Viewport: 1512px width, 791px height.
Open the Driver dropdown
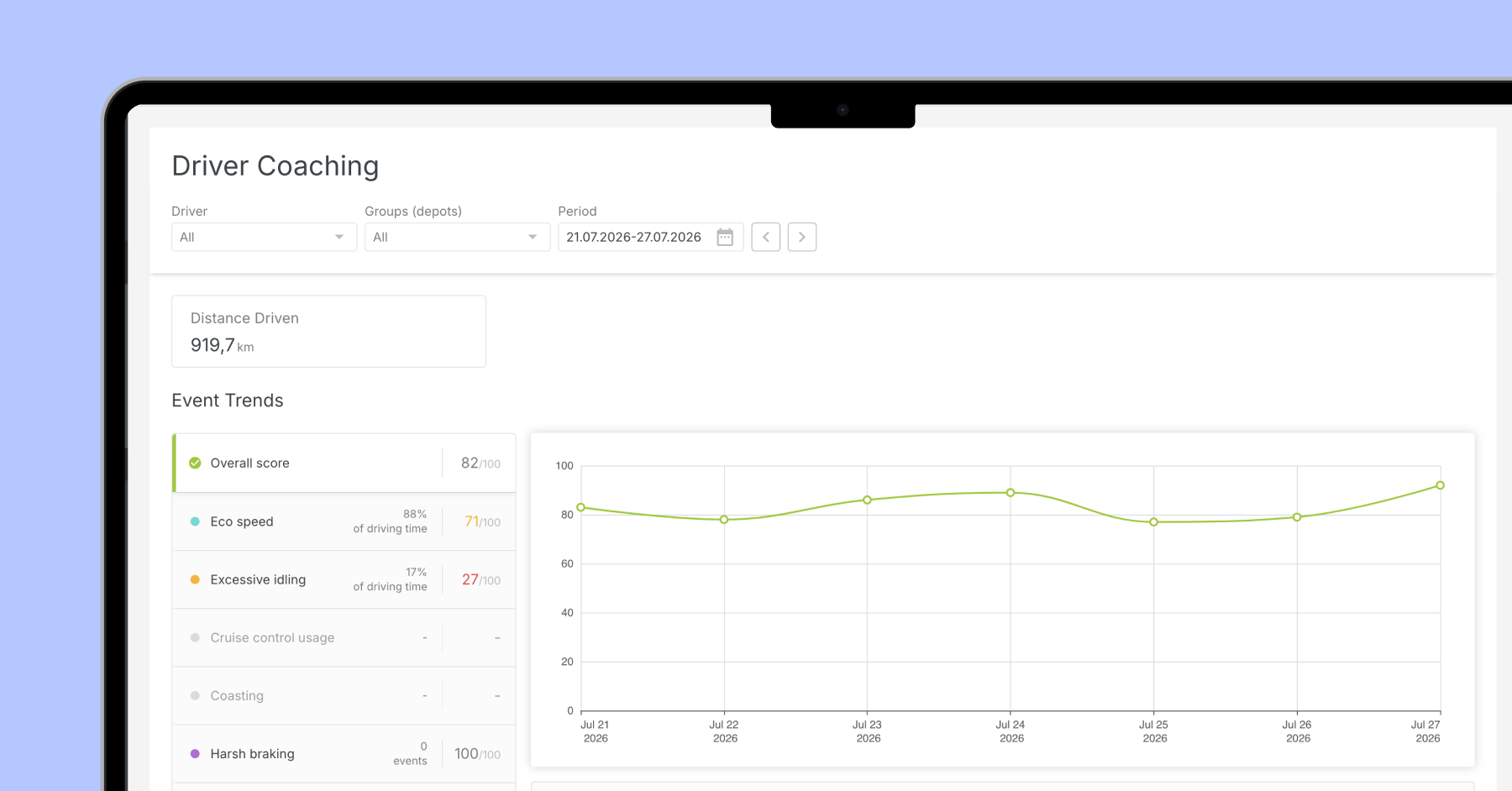264,237
